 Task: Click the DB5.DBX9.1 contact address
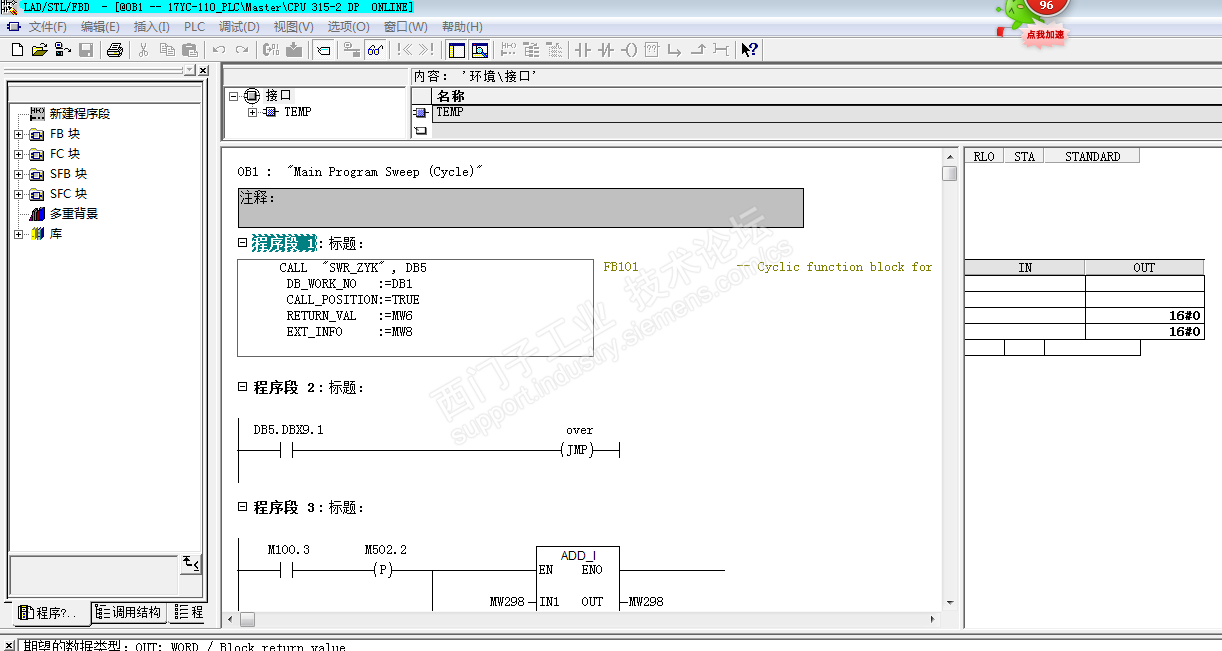[288, 430]
